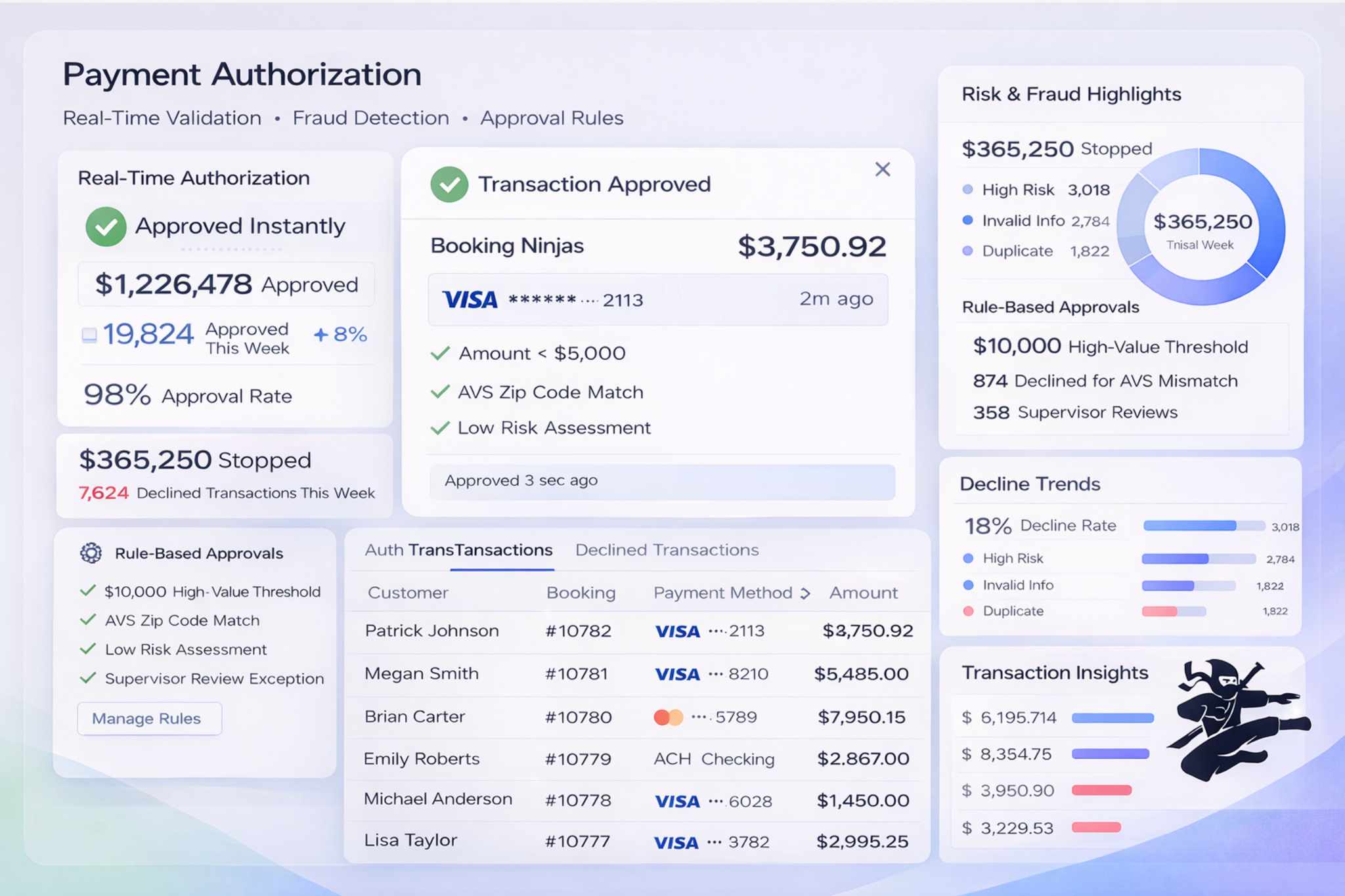
Task: Click the VISA icon on Lisa Taylor's row
Action: pos(676,841)
